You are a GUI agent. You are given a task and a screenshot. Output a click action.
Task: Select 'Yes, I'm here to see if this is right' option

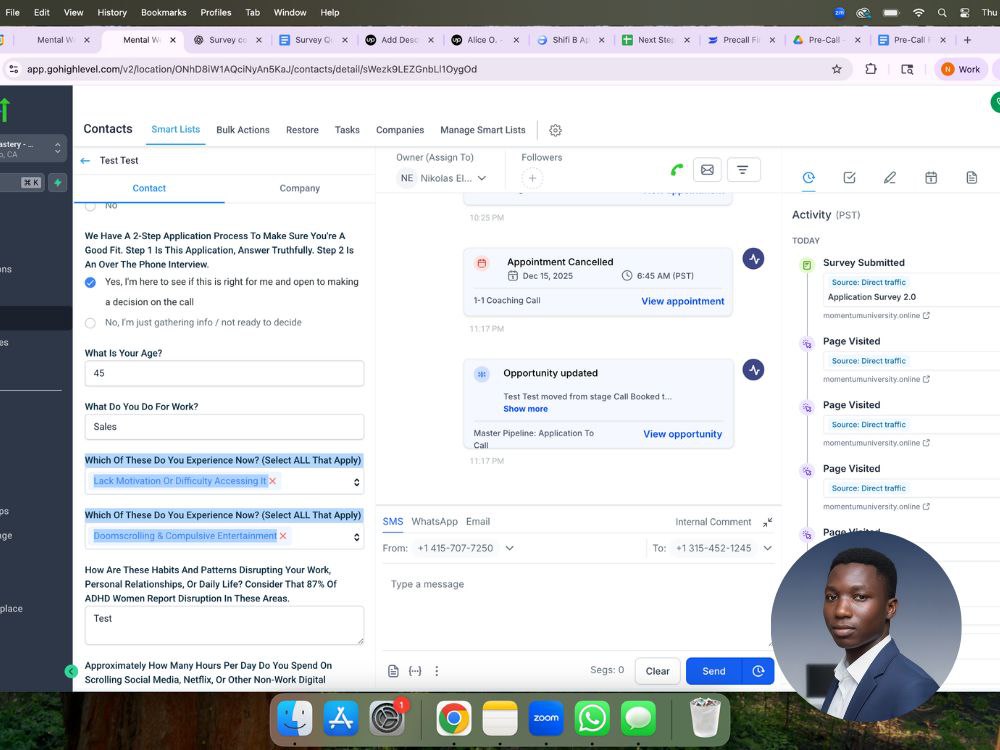tap(91, 283)
